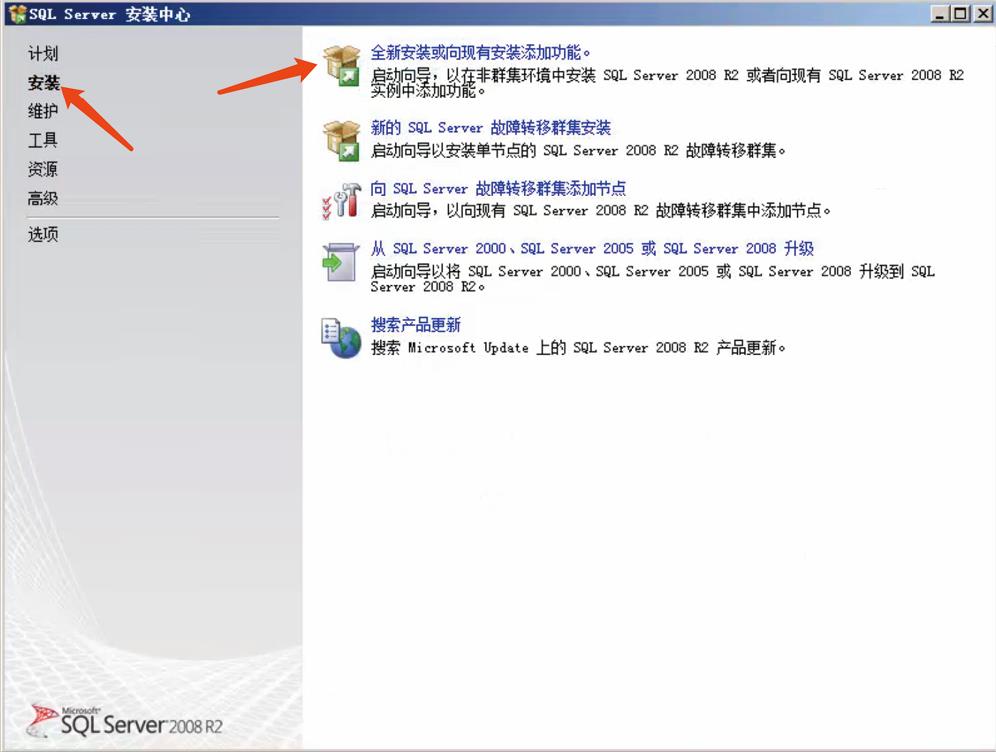Click the add node tools icon
This screenshot has width=996, height=752.
[x=342, y=200]
